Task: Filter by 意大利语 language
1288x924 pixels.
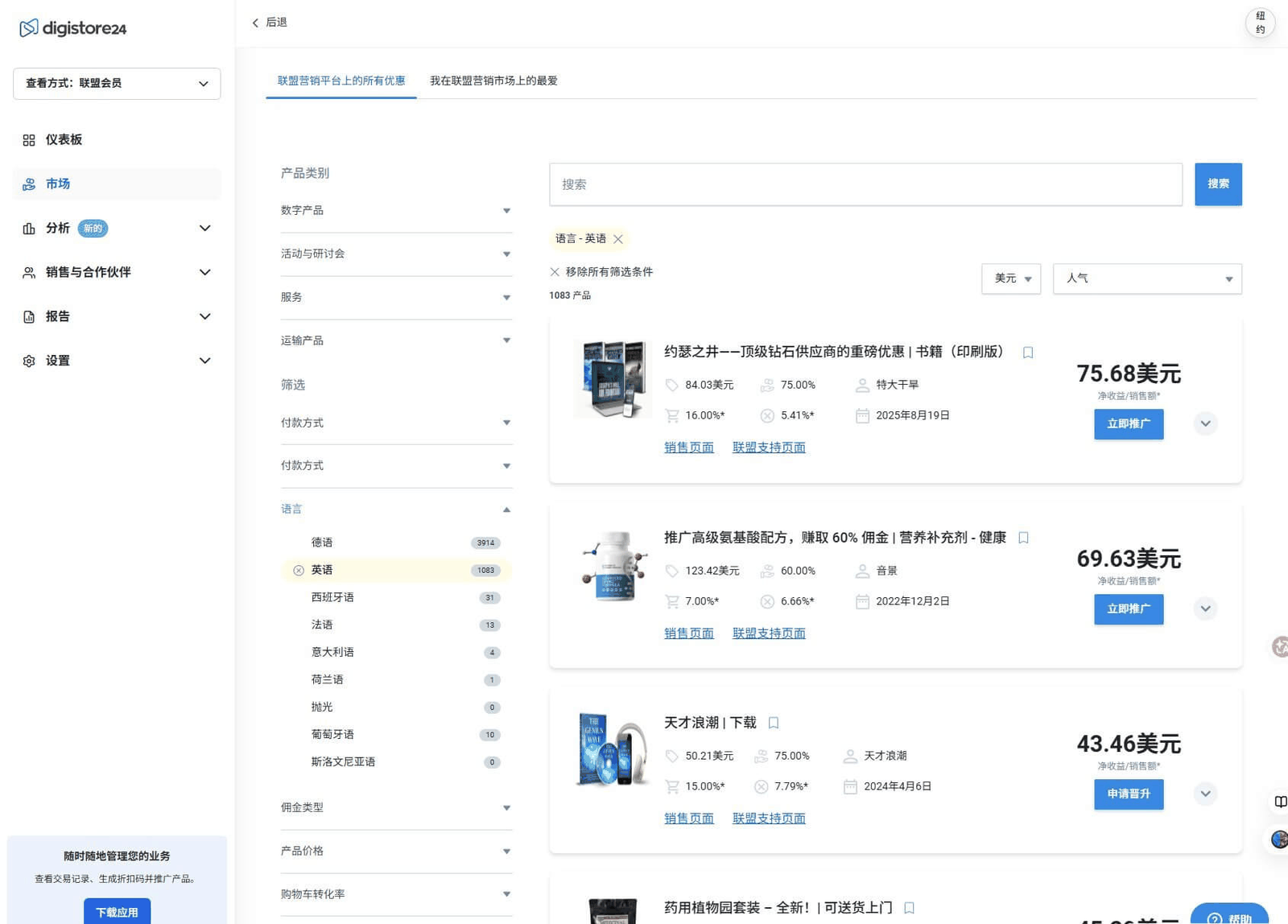Action: 396,653
